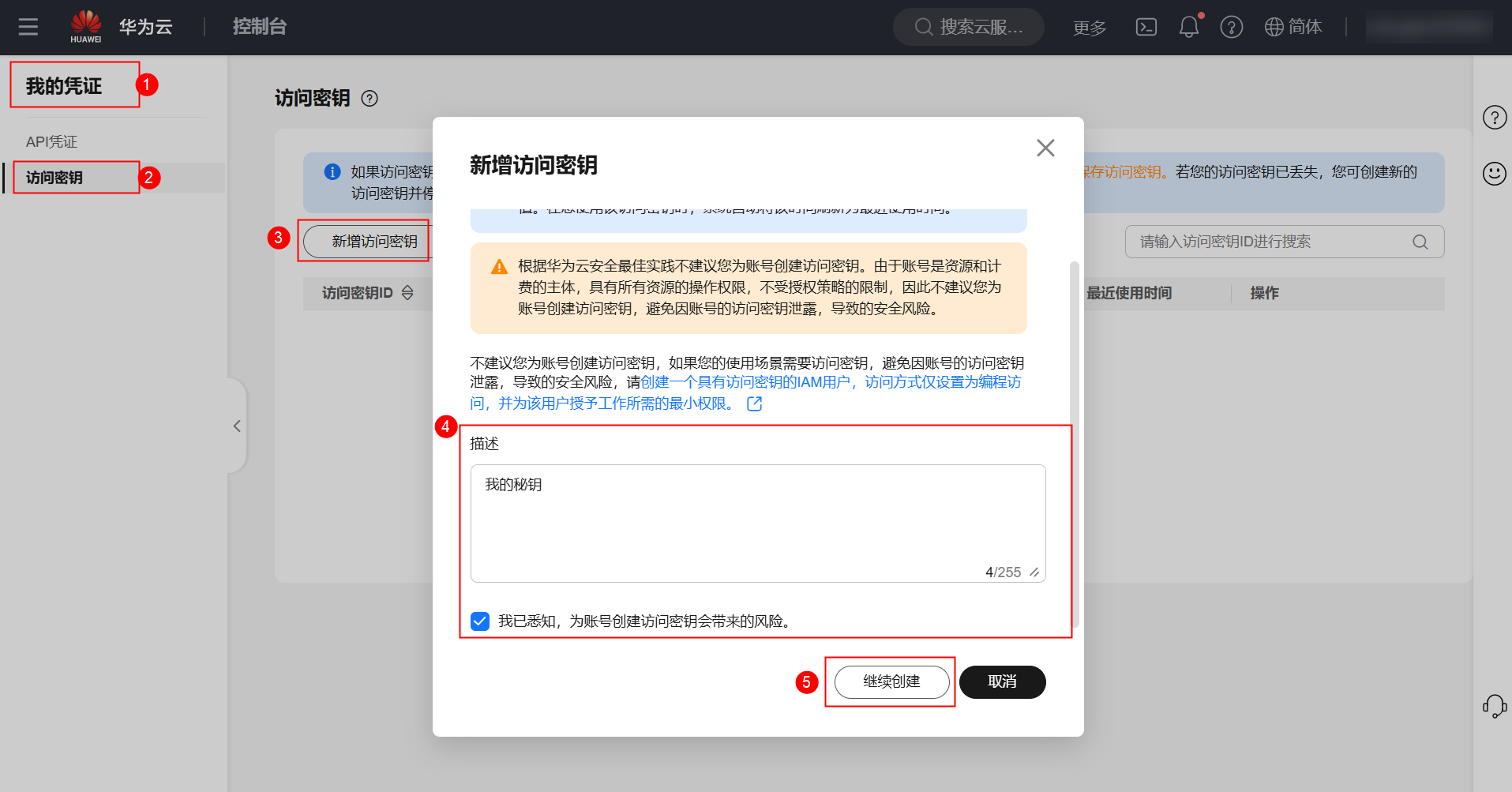Open the 更多 menu in top bar

pos(1089,26)
